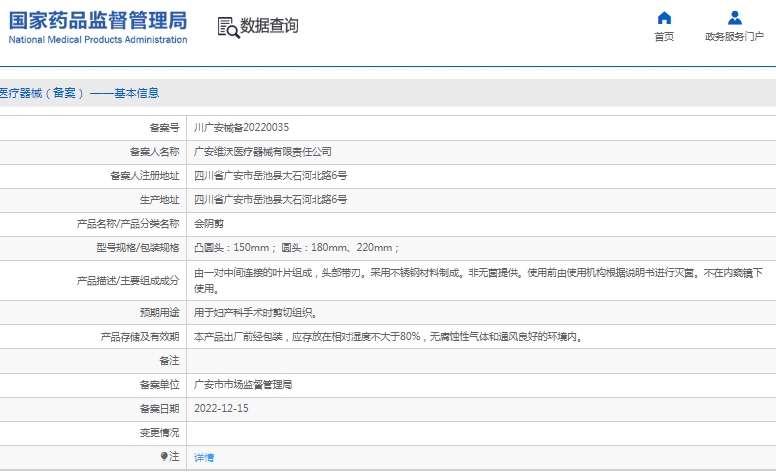This screenshot has width=776, height=475.
Task: Click the 医疗器械（备案）基本信息 header
Action: pyautogui.click(x=79, y=93)
